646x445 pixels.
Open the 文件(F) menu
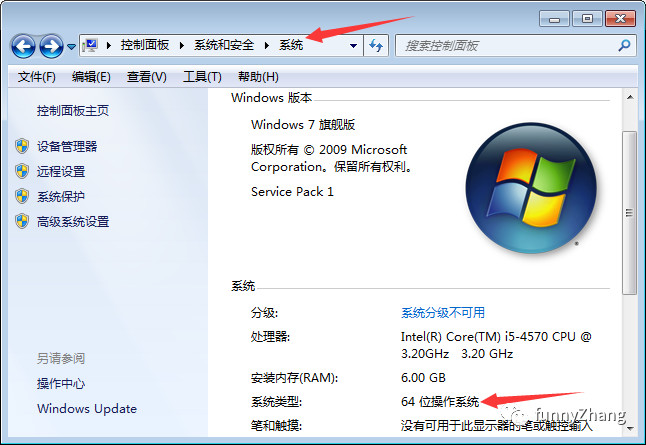[36, 77]
